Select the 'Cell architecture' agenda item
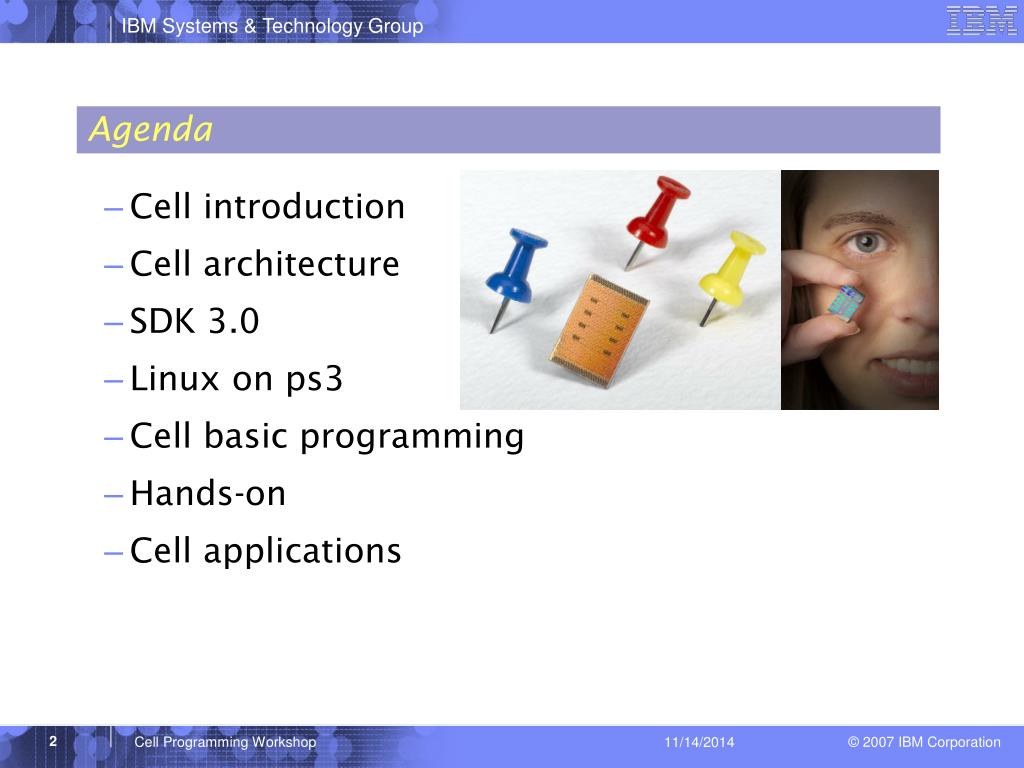This screenshot has width=1024, height=768. click(264, 264)
